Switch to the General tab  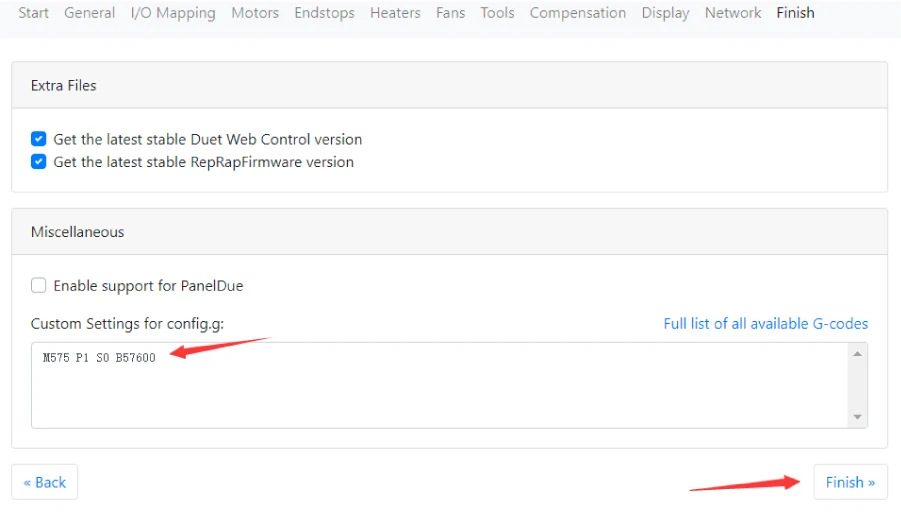[x=89, y=13]
